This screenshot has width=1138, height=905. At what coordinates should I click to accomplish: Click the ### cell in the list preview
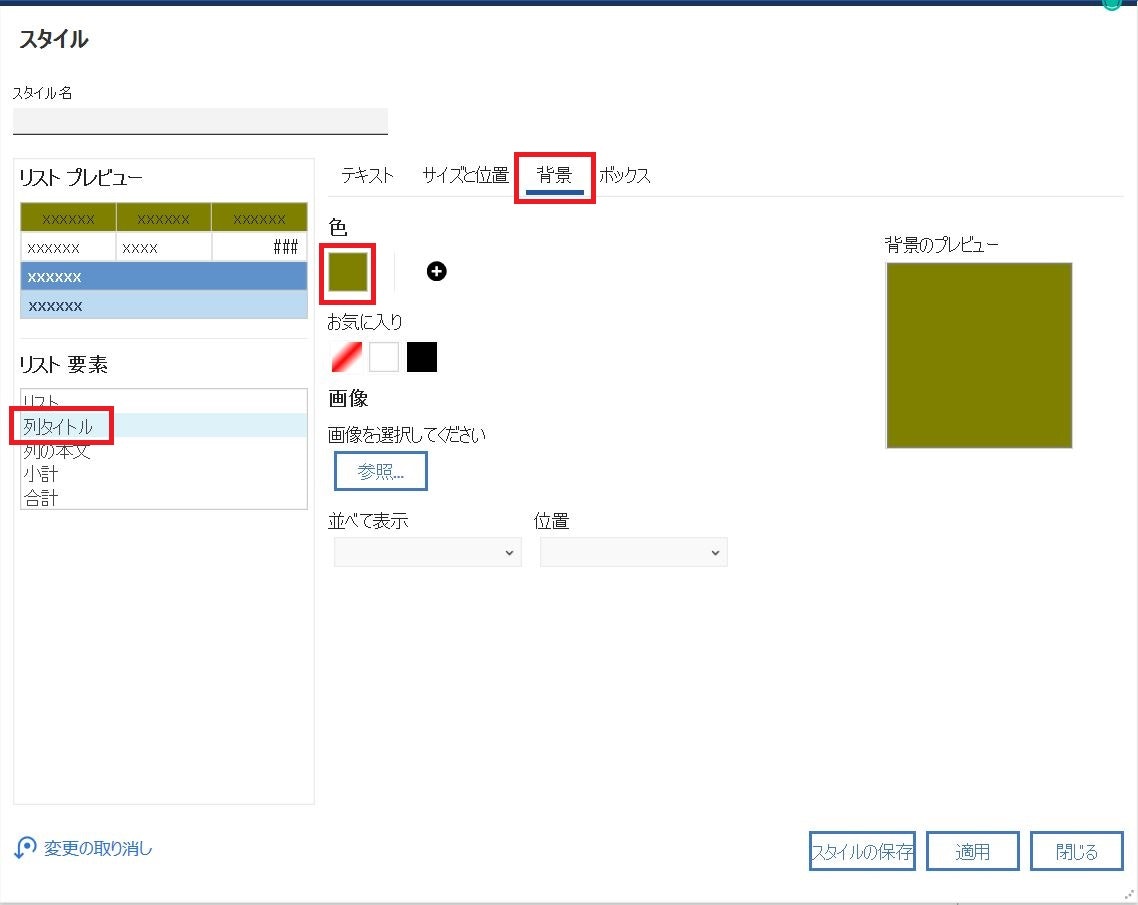pyautogui.click(x=260, y=247)
